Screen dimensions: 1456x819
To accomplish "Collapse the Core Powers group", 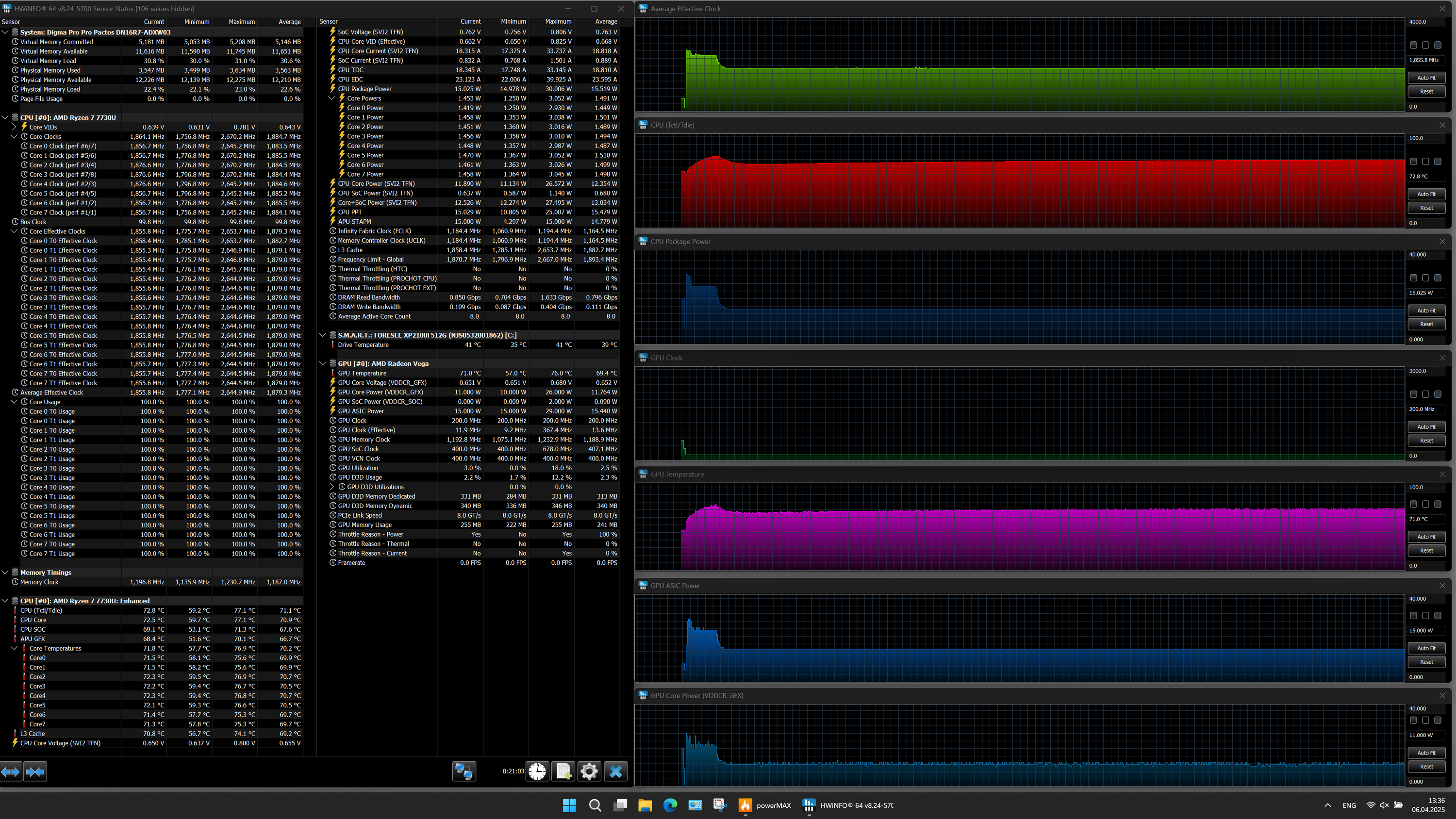I will click(x=332, y=98).
